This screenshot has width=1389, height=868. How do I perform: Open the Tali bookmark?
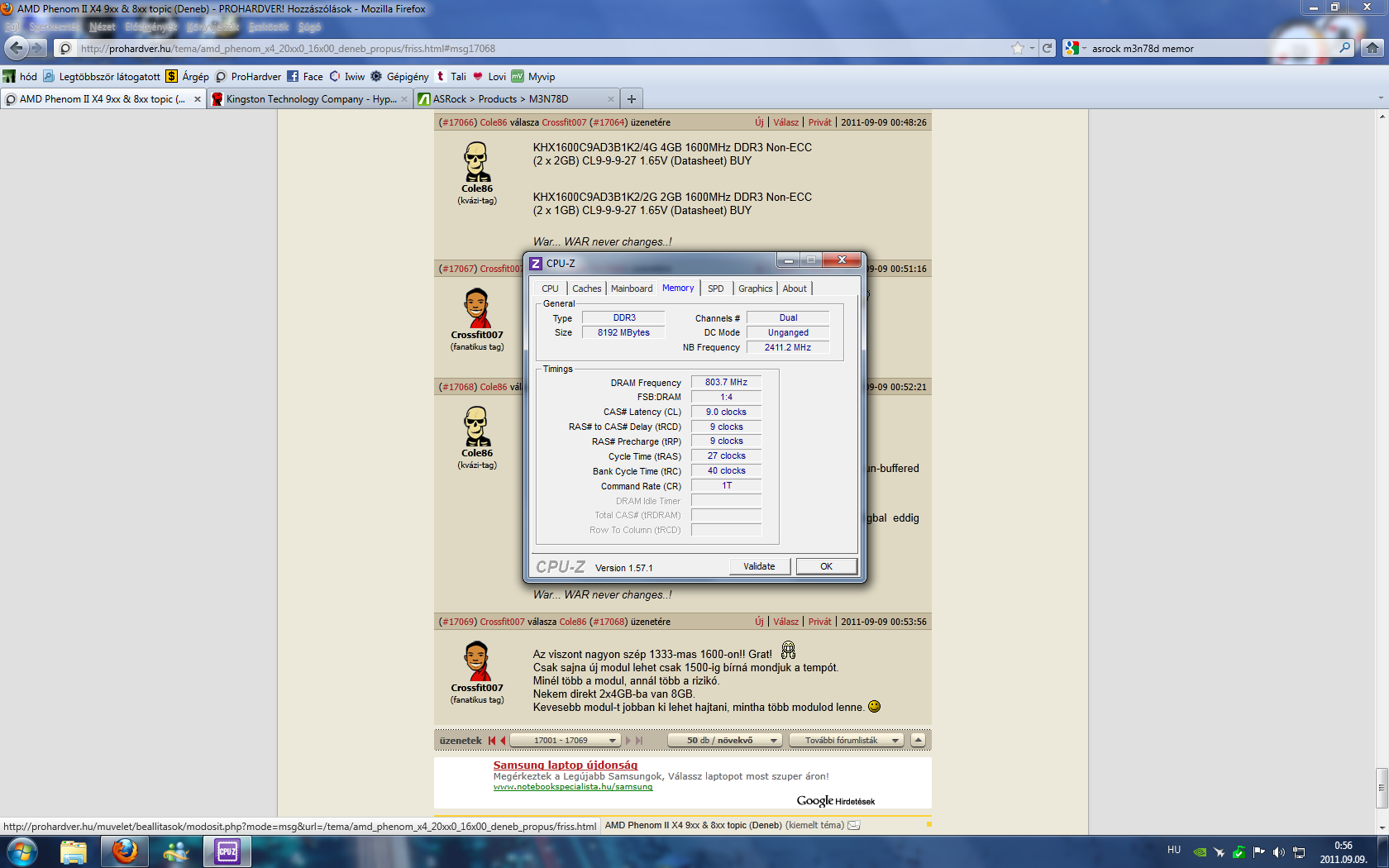click(x=451, y=76)
